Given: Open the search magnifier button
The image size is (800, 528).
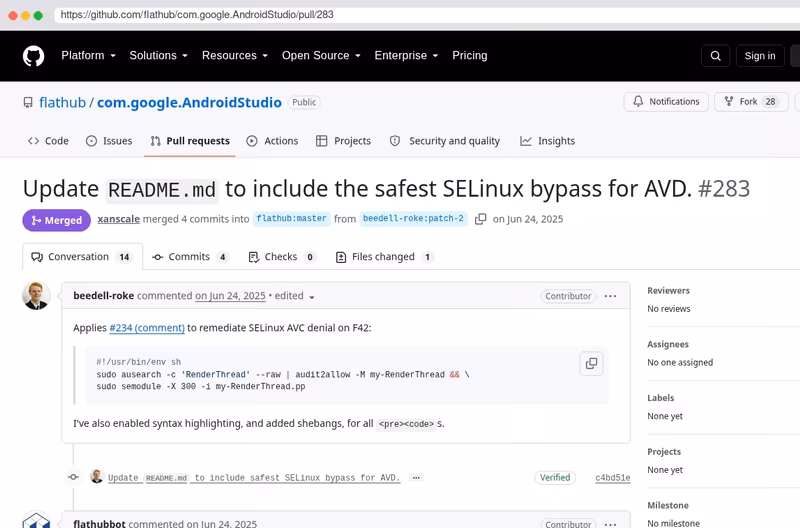Looking at the screenshot, I should [715, 56].
